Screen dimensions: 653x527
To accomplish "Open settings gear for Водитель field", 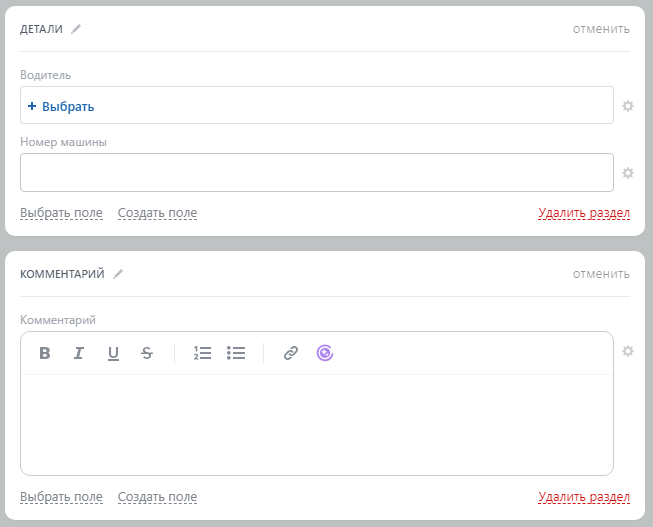I will [628, 106].
